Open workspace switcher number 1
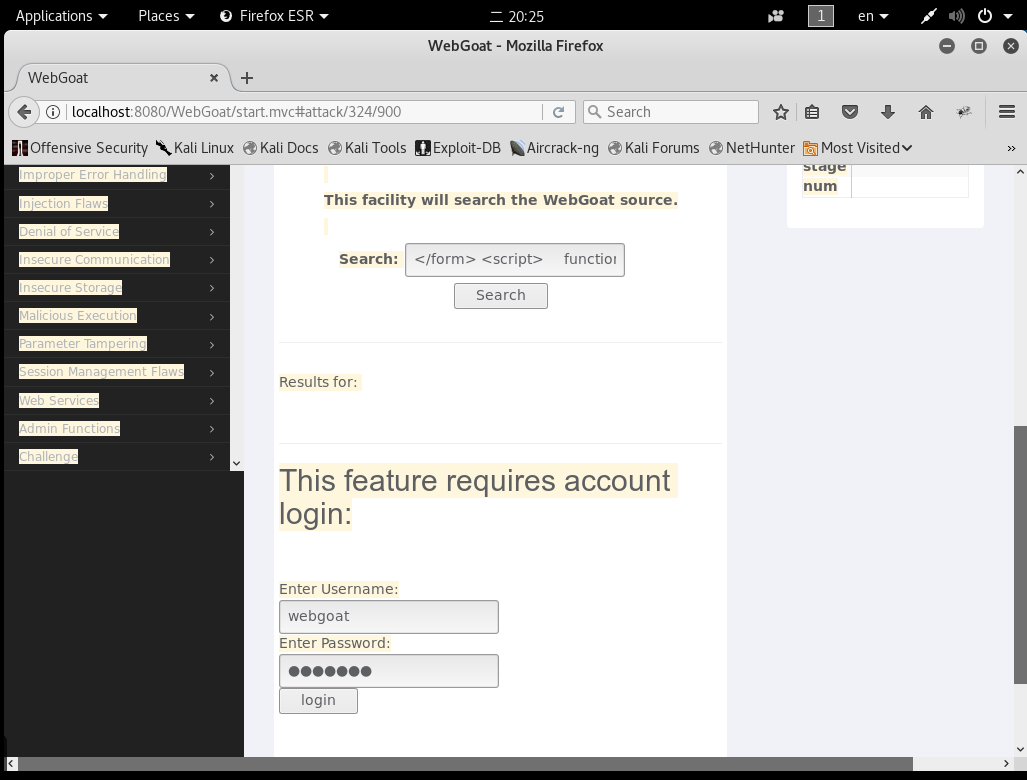 click(821, 16)
